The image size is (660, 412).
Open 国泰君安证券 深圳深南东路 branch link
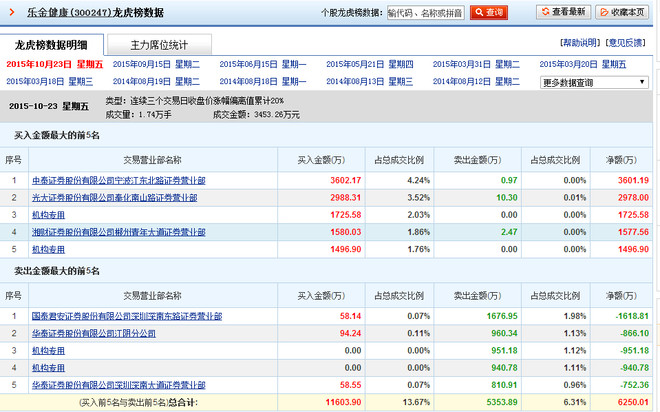pyautogui.click(x=127, y=316)
